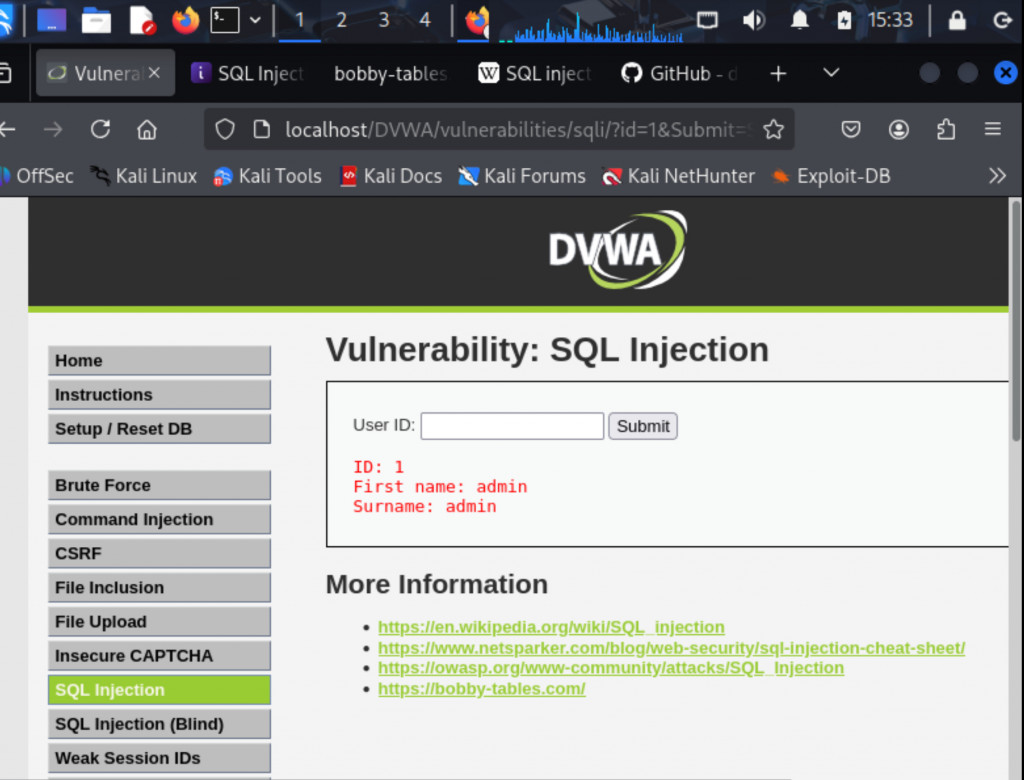
Task: Click the browser back arrow
Action: tap(8, 129)
